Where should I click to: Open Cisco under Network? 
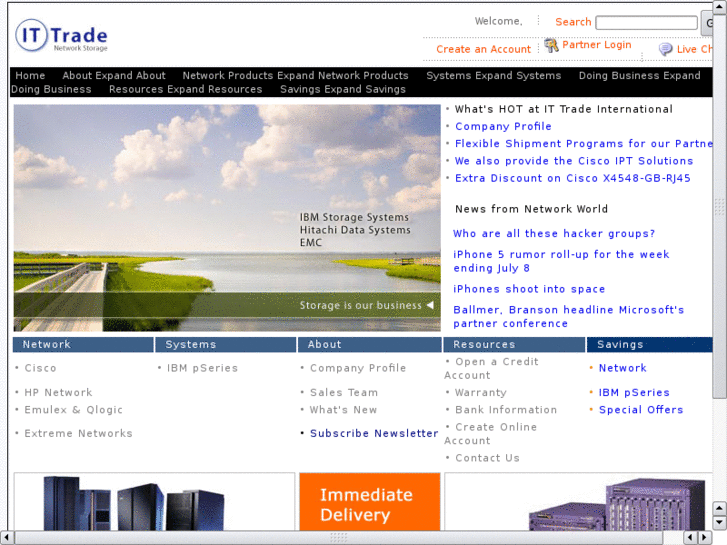click(40, 368)
